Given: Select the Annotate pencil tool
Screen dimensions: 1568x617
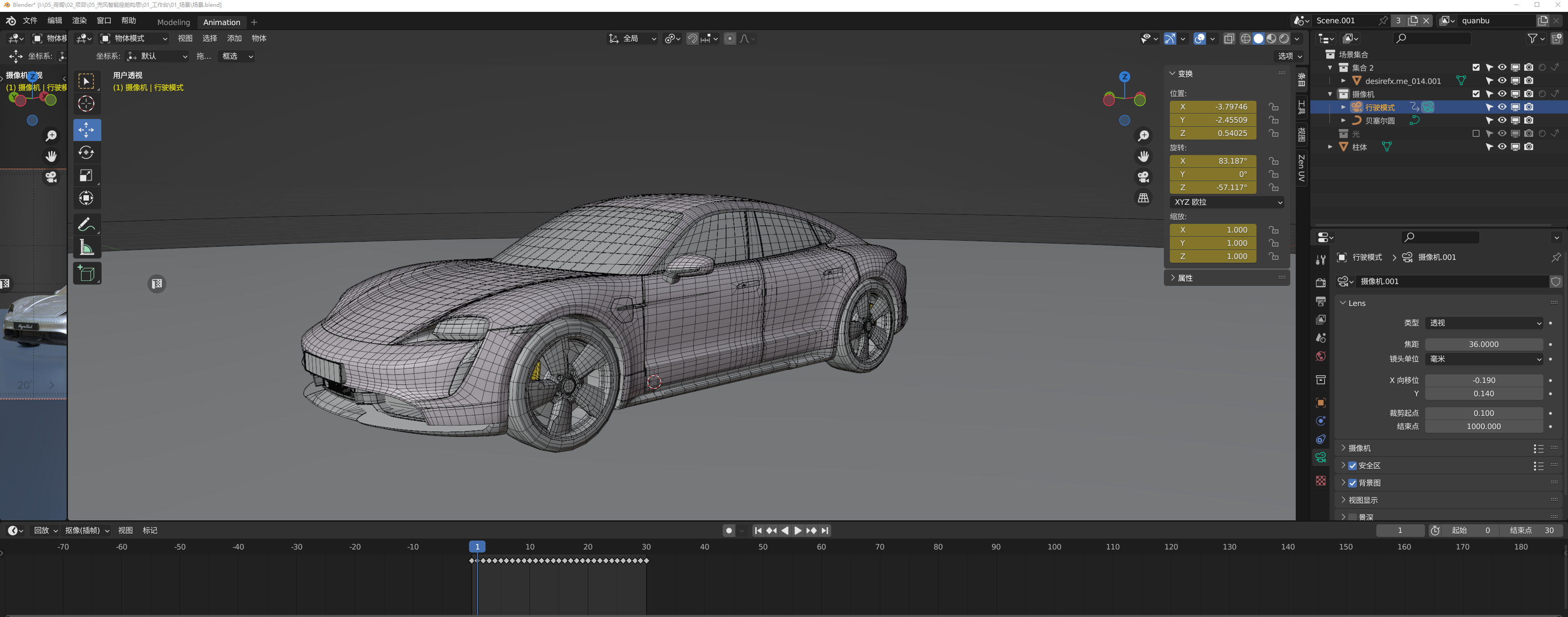Looking at the screenshot, I should [87, 224].
